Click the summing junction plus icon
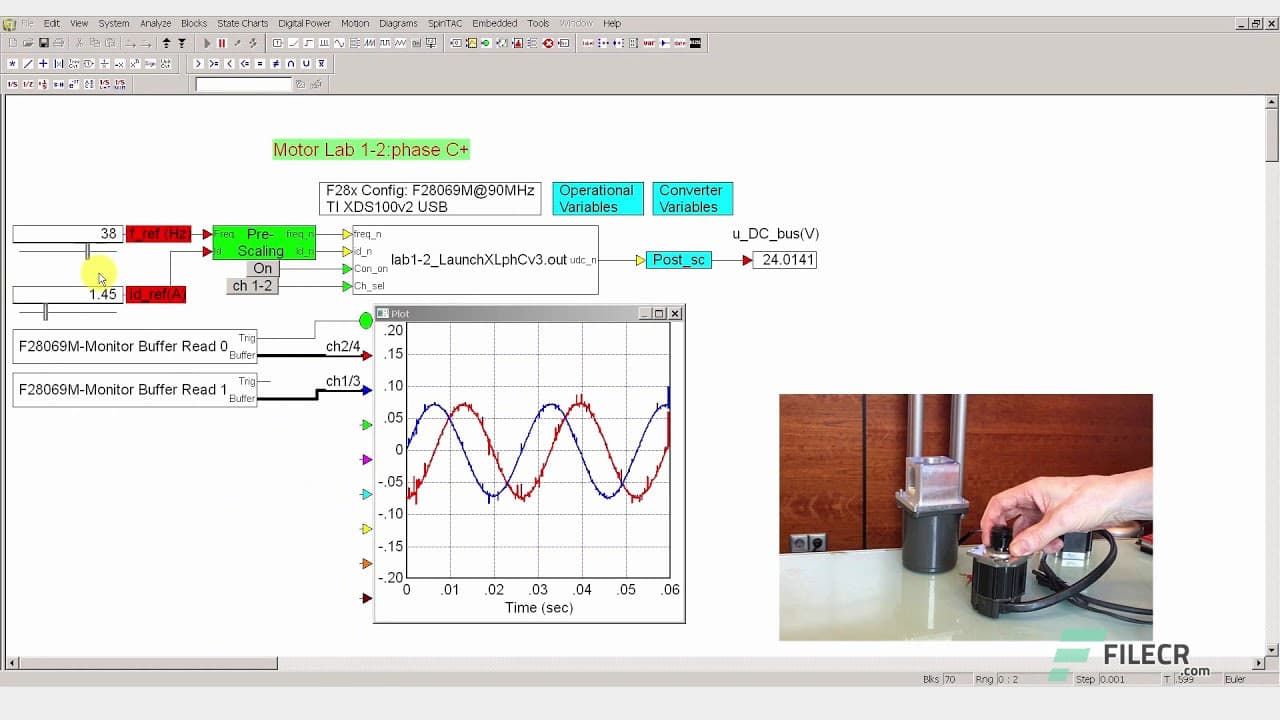This screenshot has width=1280, height=720. 41,62
